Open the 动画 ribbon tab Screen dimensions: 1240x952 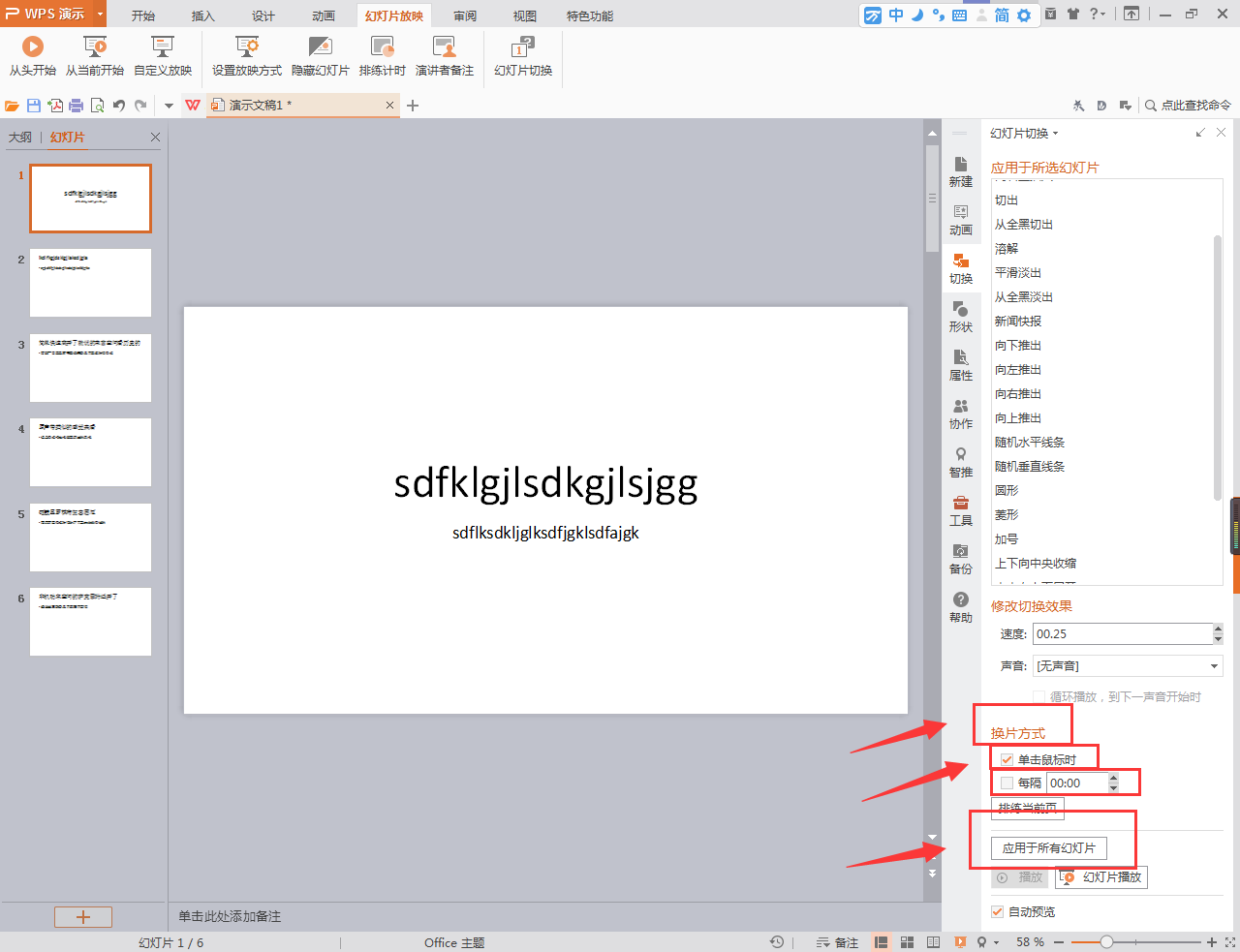[x=324, y=15]
